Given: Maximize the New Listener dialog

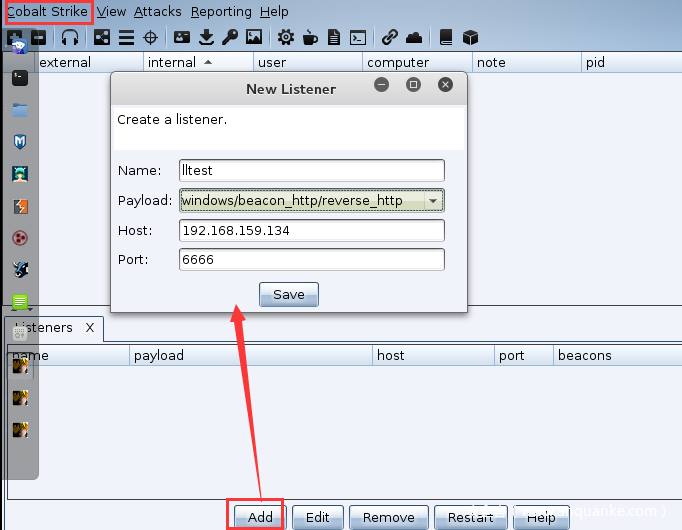Looking at the screenshot, I should point(413,84).
